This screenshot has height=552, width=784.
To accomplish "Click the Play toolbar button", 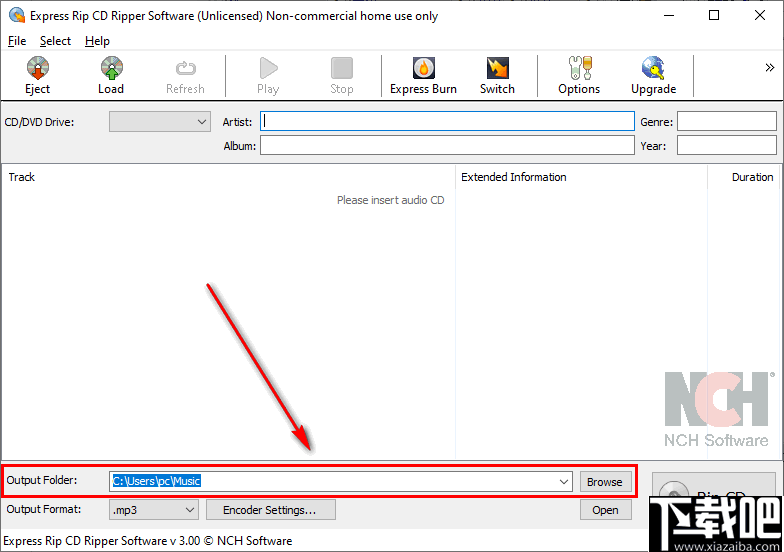I will (x=268, y=76).
